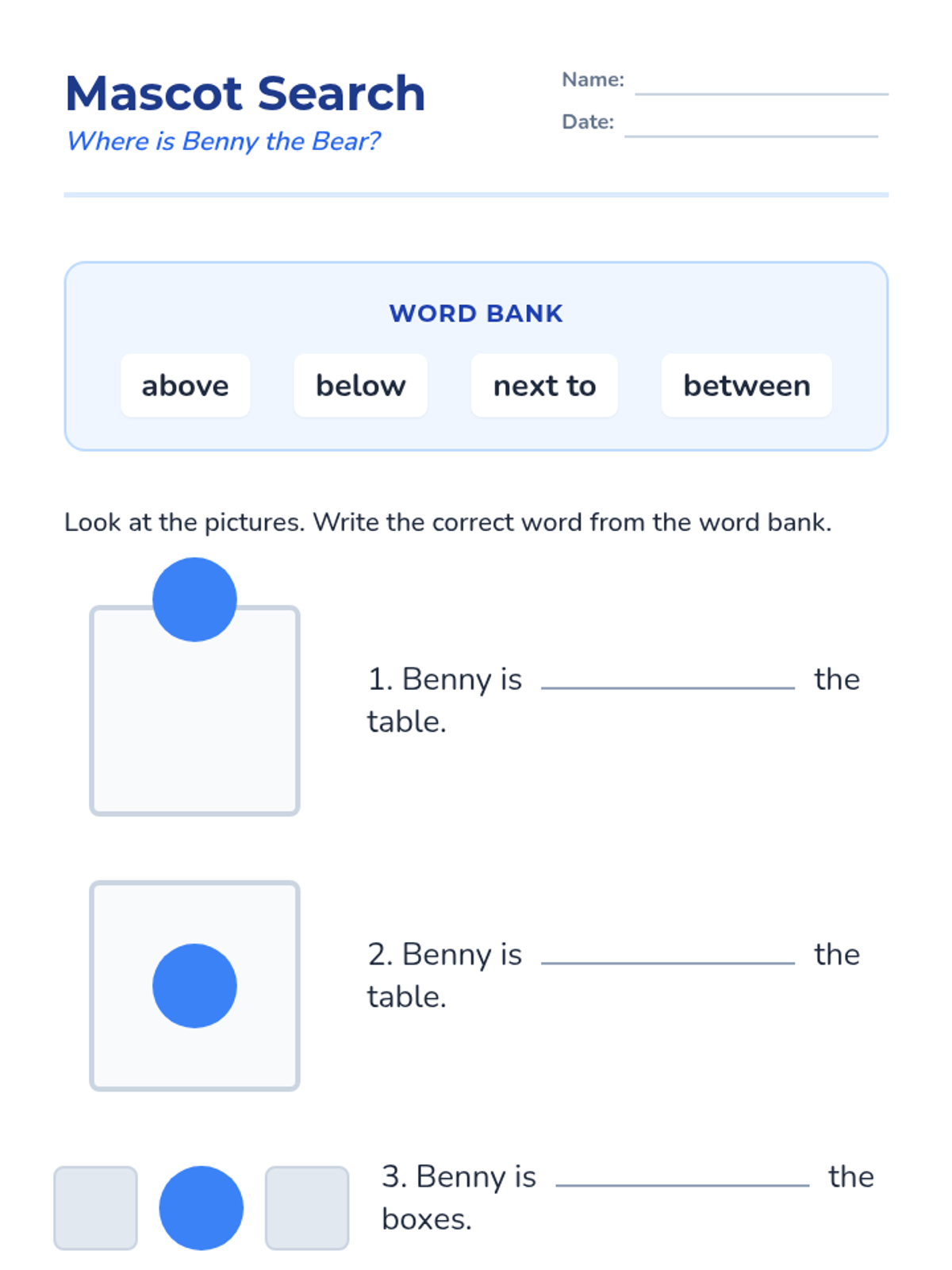This screenshot has width=952, height=1270.
Task: Click the "Look at the pictures" instruction text
Action: click(447, 522)
